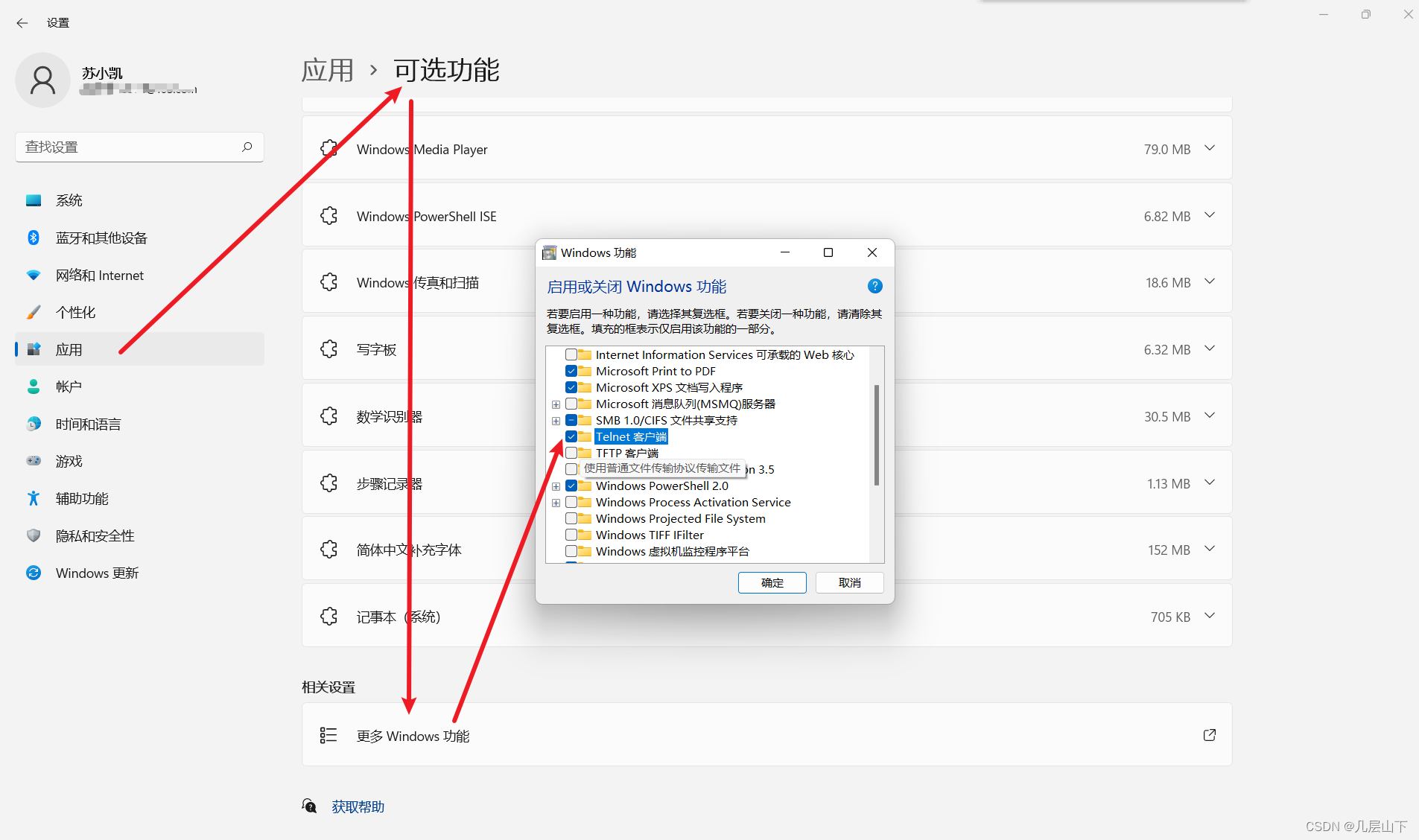Toggle SMB 1.0/CIFS 文件共享支持 checkbox
1419x840 pixels.
pyautogui.click(x=571, y=420)
